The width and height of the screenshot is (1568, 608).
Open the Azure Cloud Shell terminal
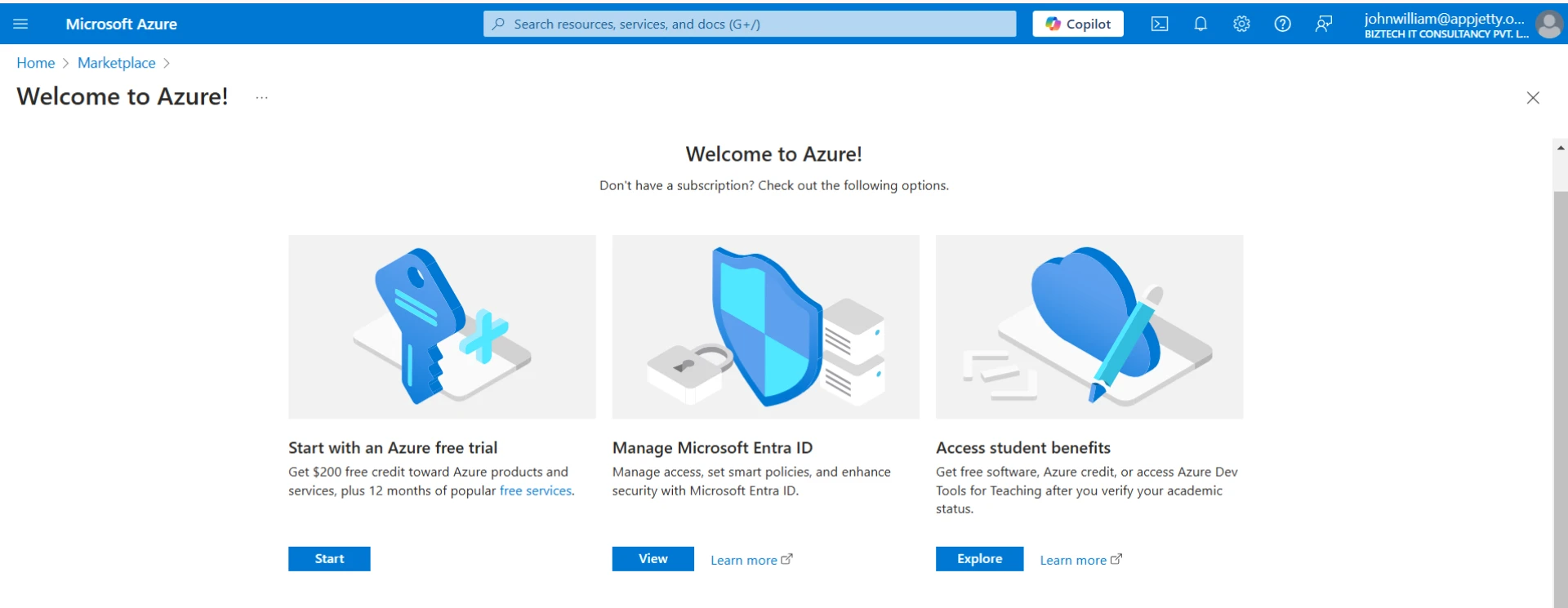coord(1159,24)
